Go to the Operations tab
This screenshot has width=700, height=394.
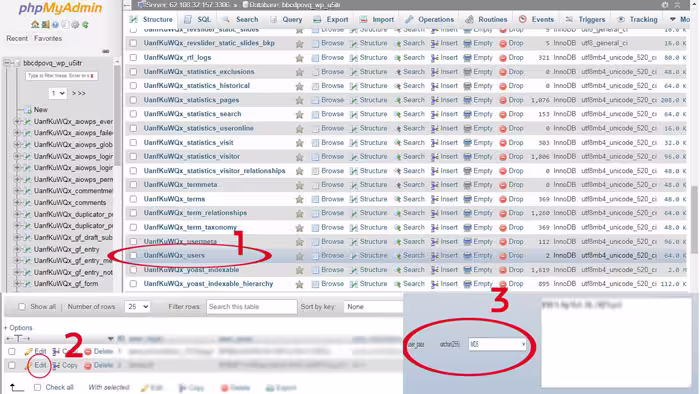pos(429,20)
